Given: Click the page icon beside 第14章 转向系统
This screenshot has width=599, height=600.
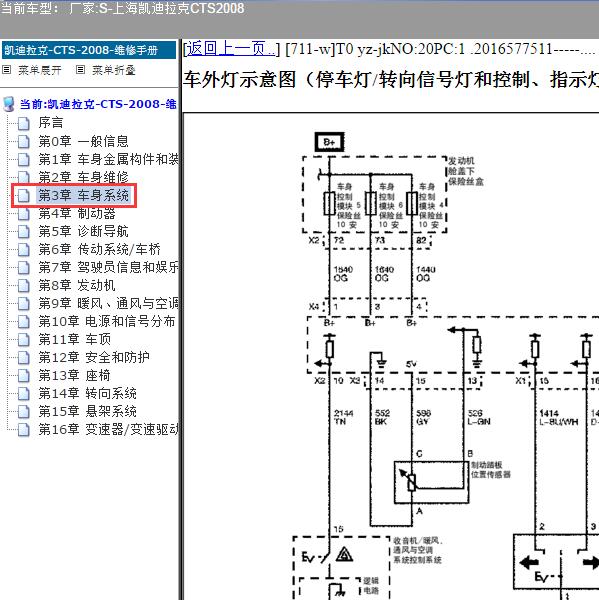Looking at the screenshot, I should tap(24, 393).
